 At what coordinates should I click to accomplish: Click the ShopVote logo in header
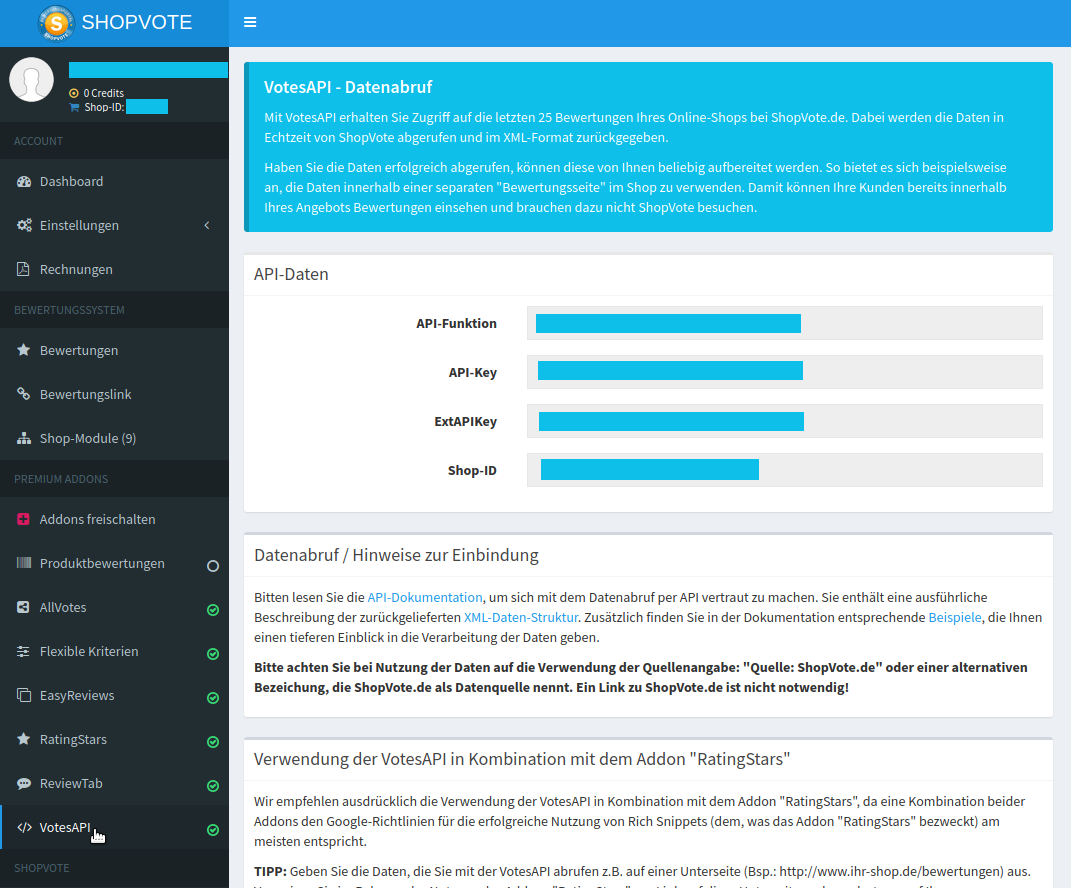click(x=56, y=23)
